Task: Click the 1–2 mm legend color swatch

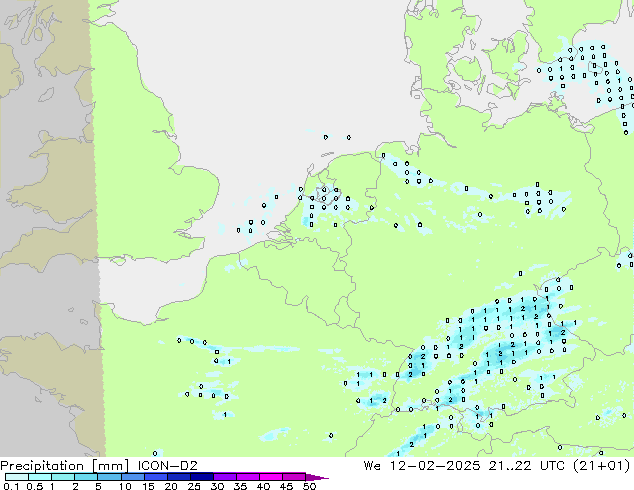Action: 63,477
